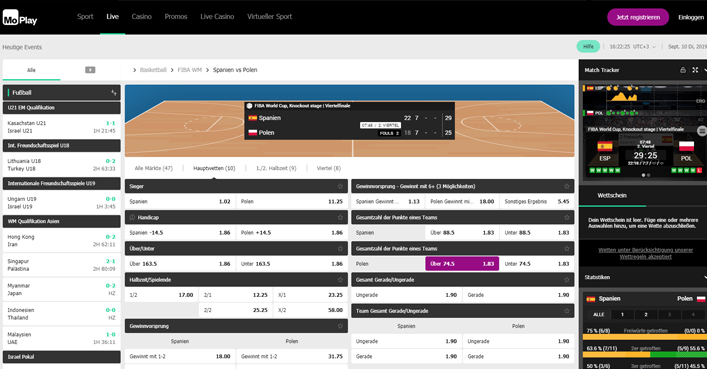The width and height of the screenshot is (707, 369).
Task: Click Poland flag in statistics panel
Action: tap(701, 299)
